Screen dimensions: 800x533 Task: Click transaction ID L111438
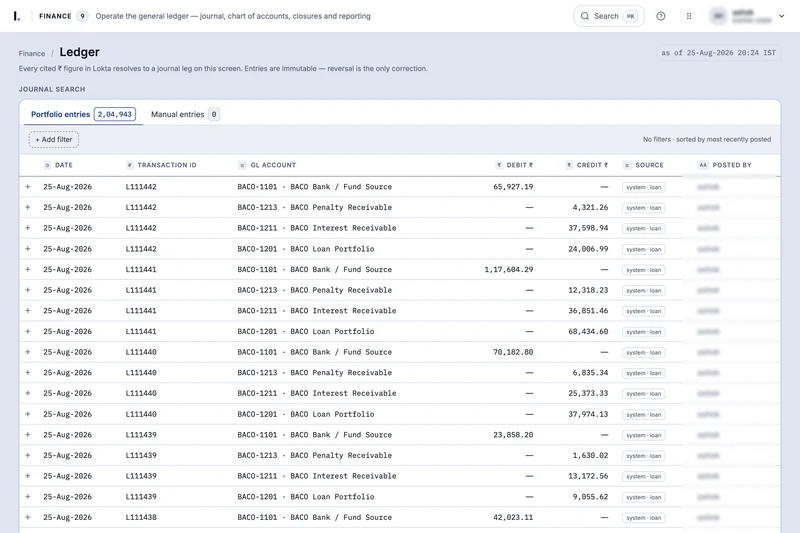pyautogui.click(x=141, y=517)
